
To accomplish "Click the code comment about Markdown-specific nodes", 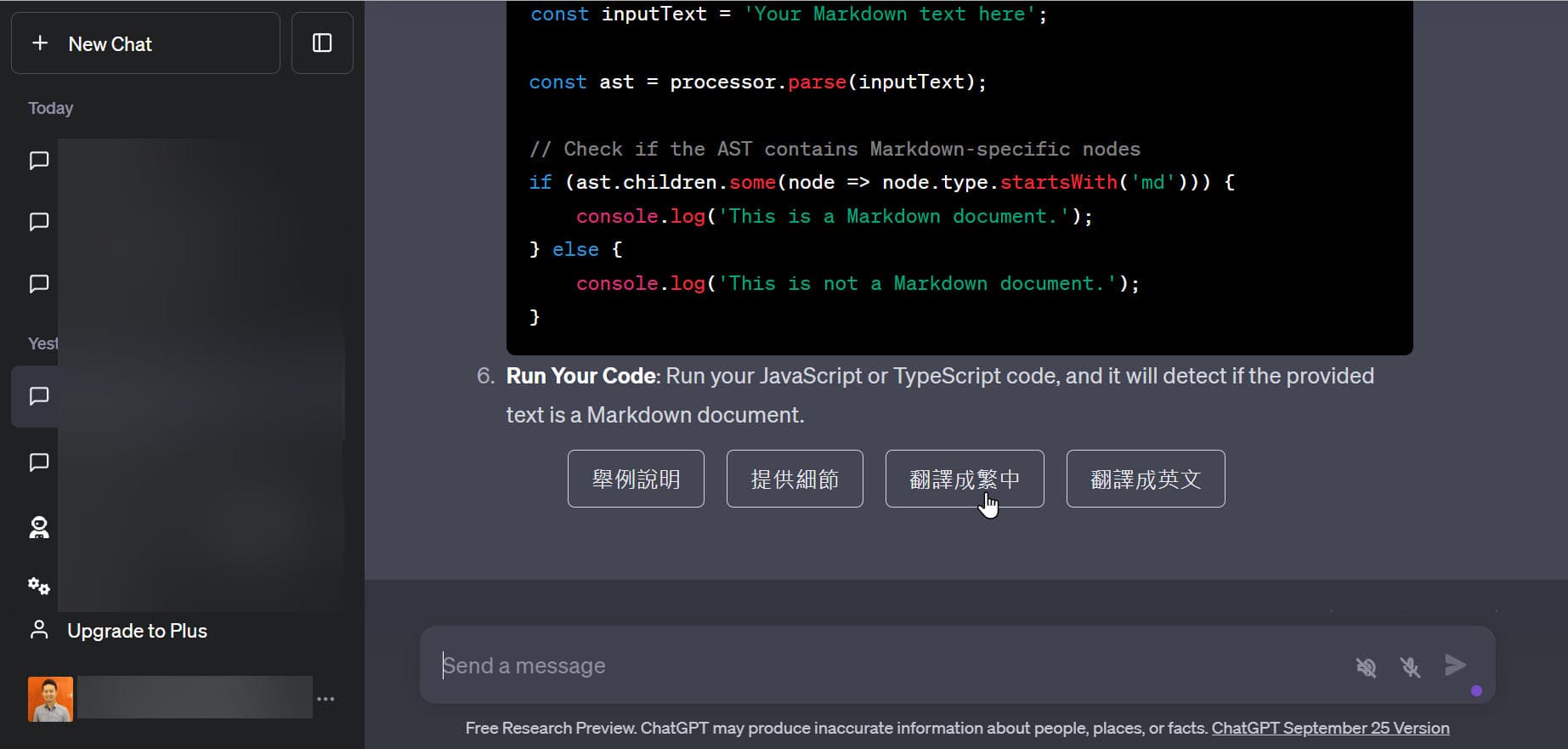I will click(835, 149).
